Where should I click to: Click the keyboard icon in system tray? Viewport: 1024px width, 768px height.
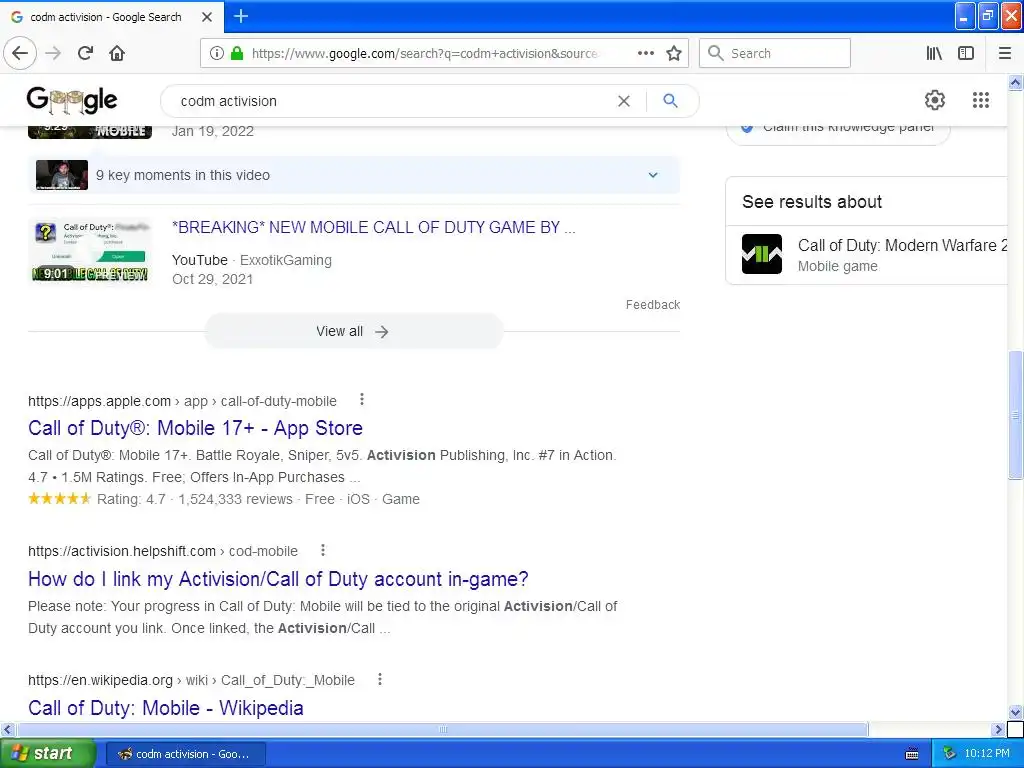912,754
